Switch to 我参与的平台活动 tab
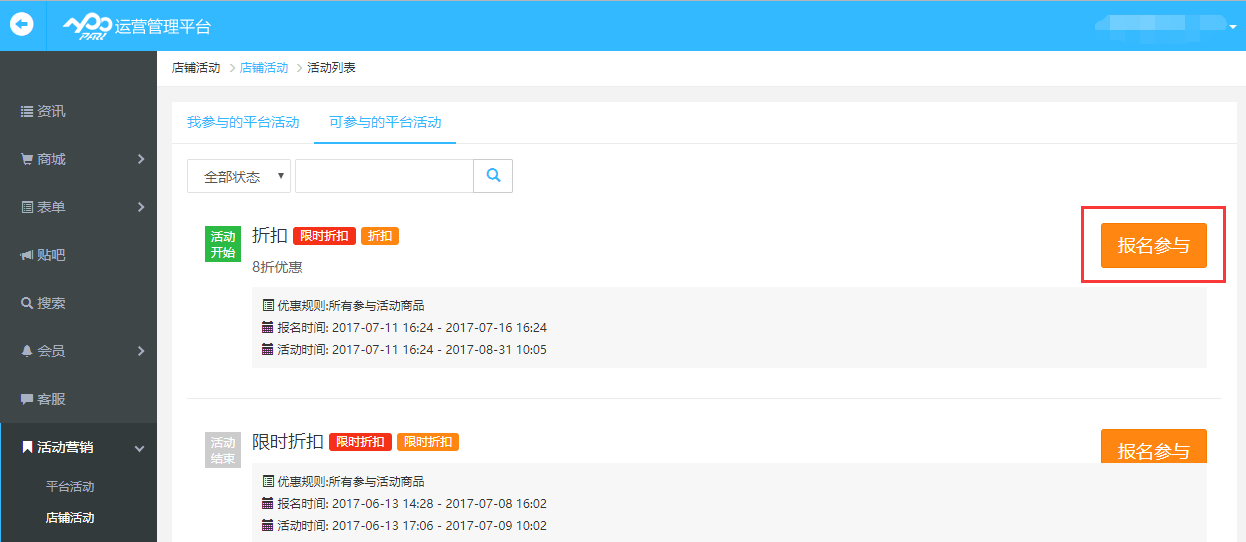Screen dimensions: 1246x542 [x=243, y=122]
